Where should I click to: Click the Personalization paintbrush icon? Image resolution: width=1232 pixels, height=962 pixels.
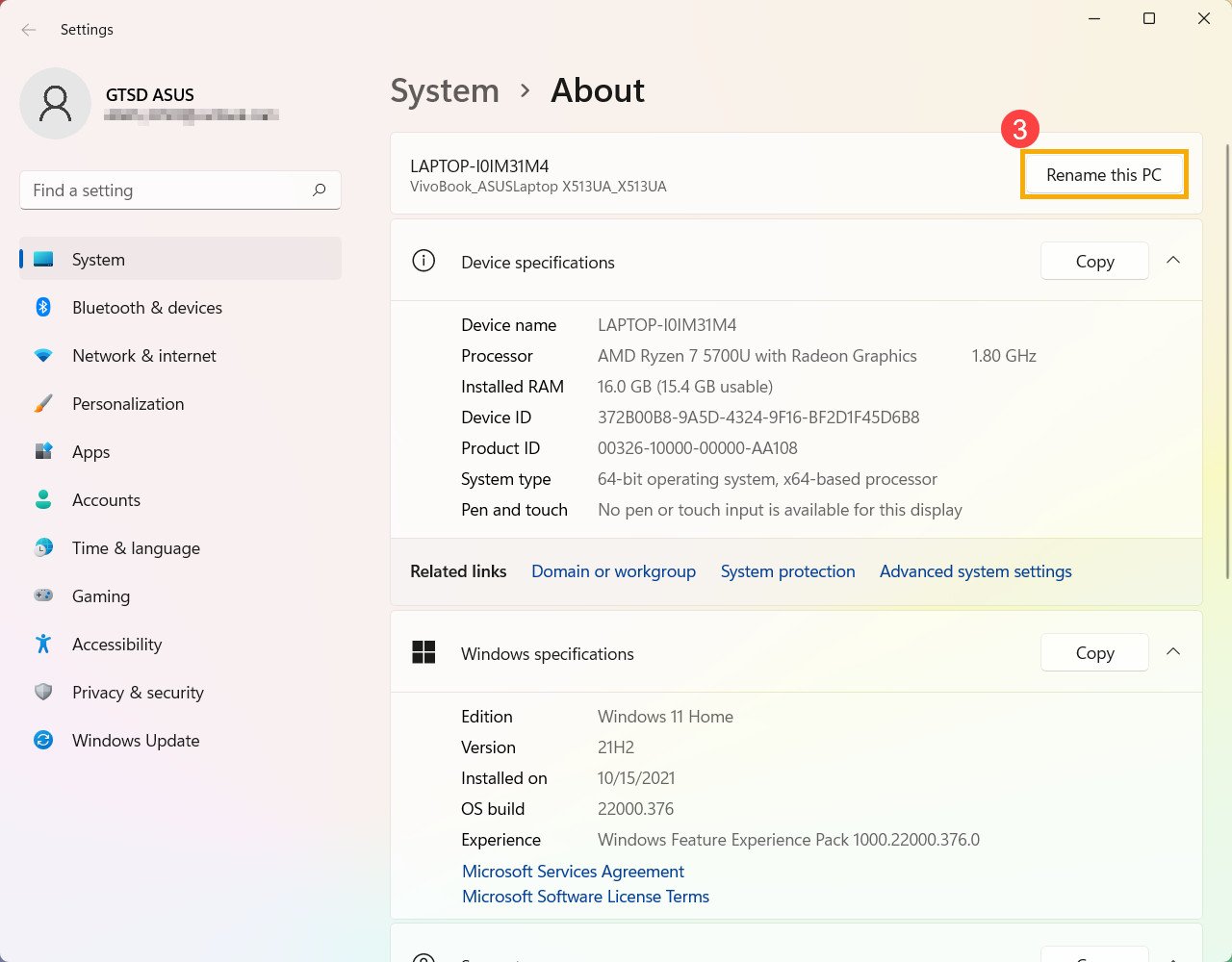pos(43,404)
